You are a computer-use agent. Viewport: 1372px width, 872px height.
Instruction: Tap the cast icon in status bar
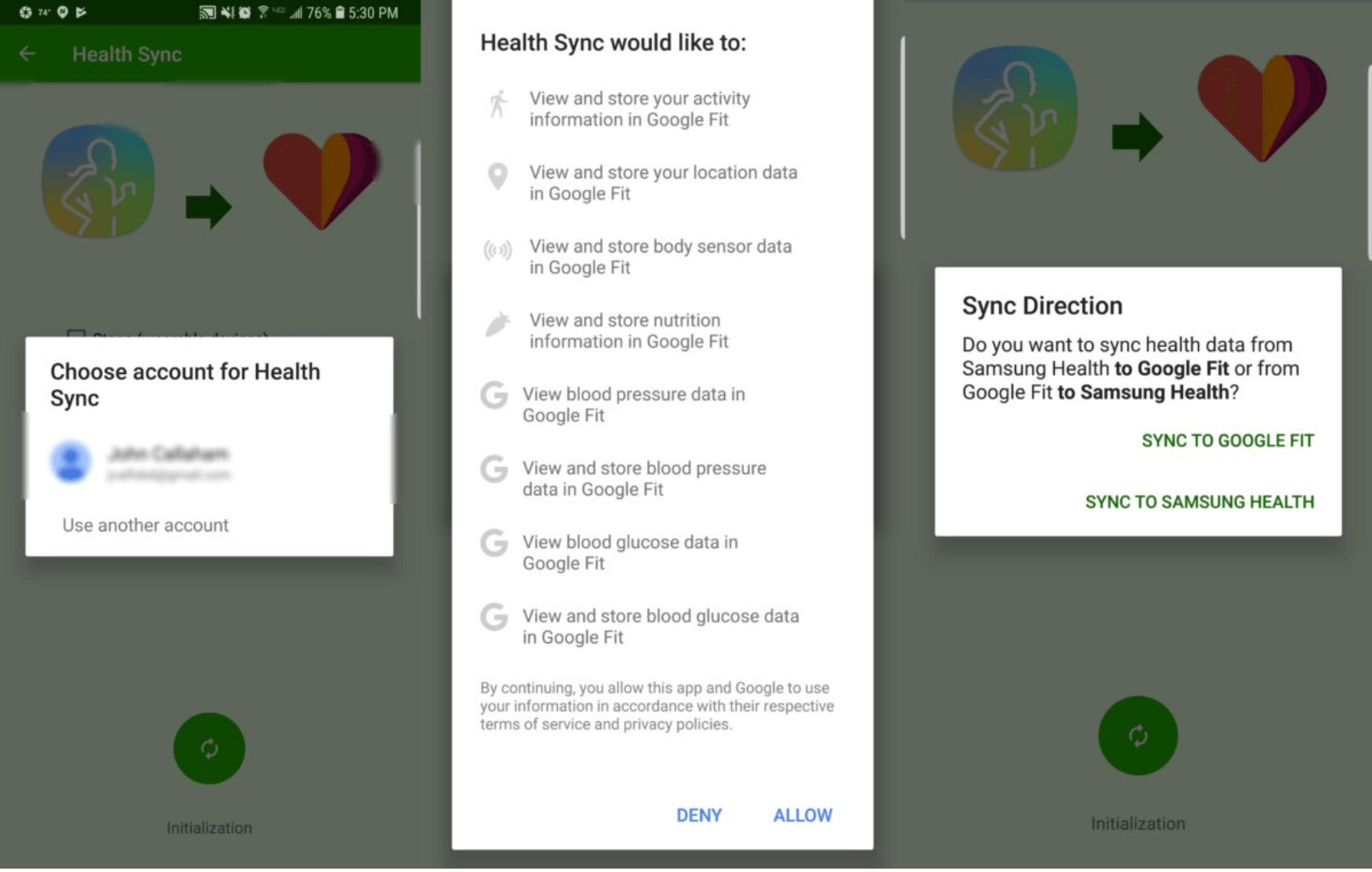207,13
